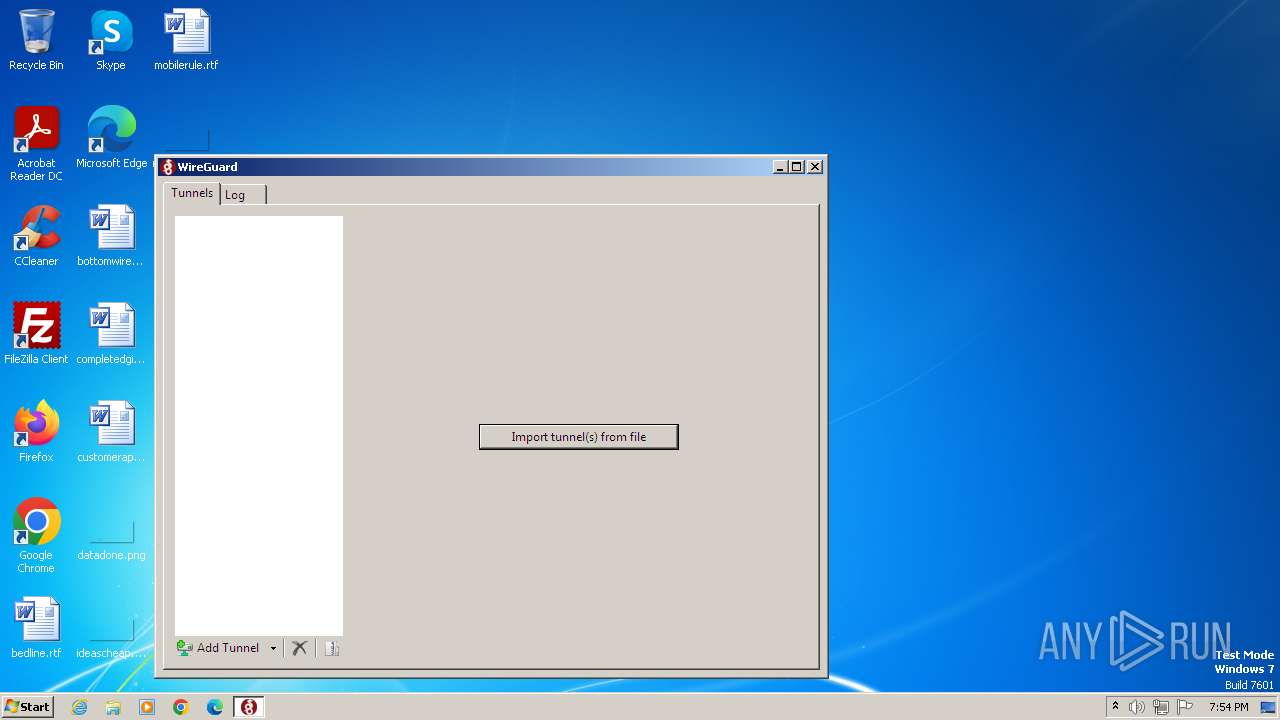Switch to the Log tab
This screenshot has height=720, width=1280.
(242, 195)
